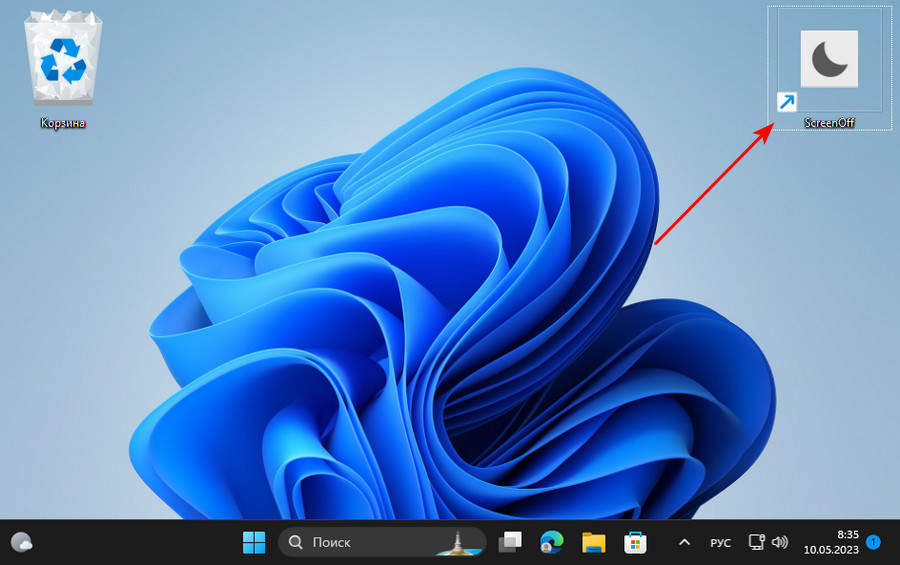This screenshot has height=565, width=900.
Task: Open Microsoft Store from the taskbar
Action: [x=635, y=542]
